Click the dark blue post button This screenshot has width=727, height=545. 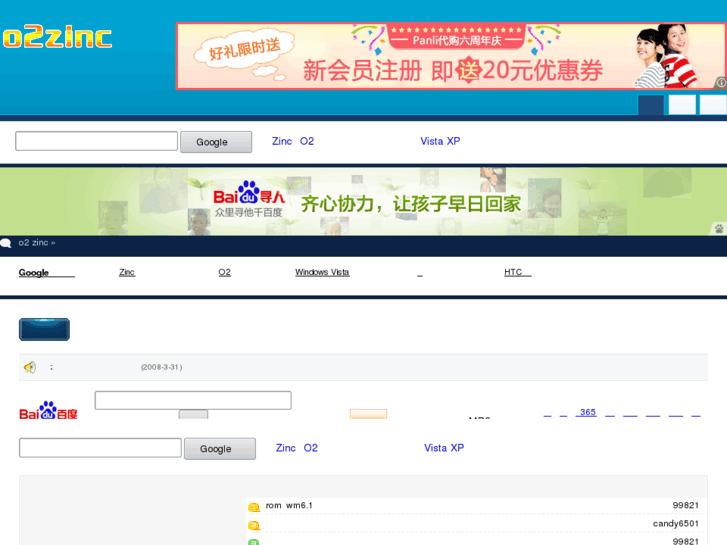pos(45,329)
